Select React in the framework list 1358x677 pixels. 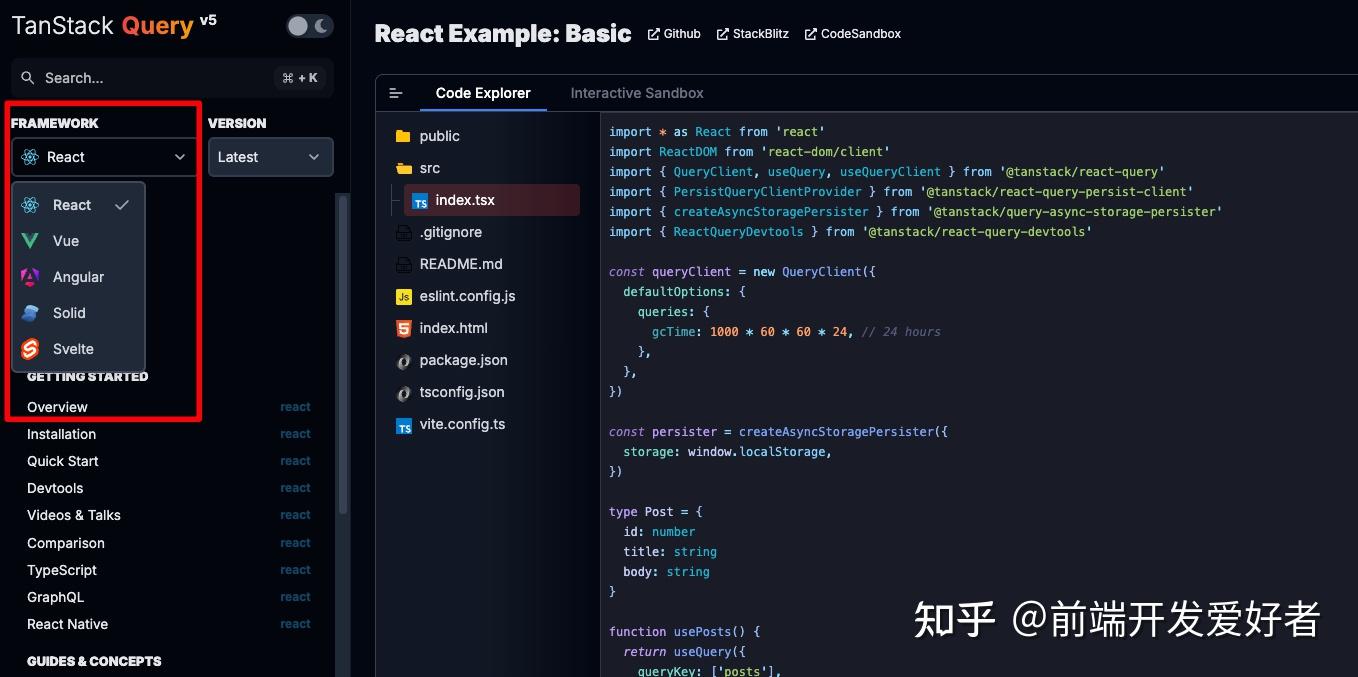click(78, 205)
